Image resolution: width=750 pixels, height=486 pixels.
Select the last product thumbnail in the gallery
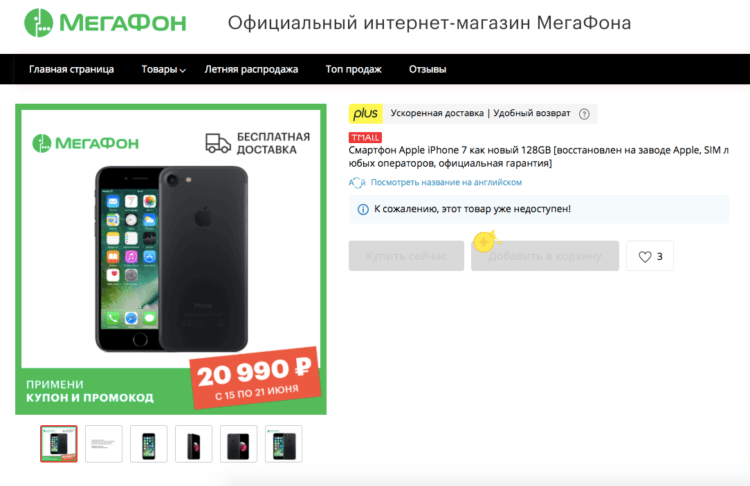click(x=284, y=444)
